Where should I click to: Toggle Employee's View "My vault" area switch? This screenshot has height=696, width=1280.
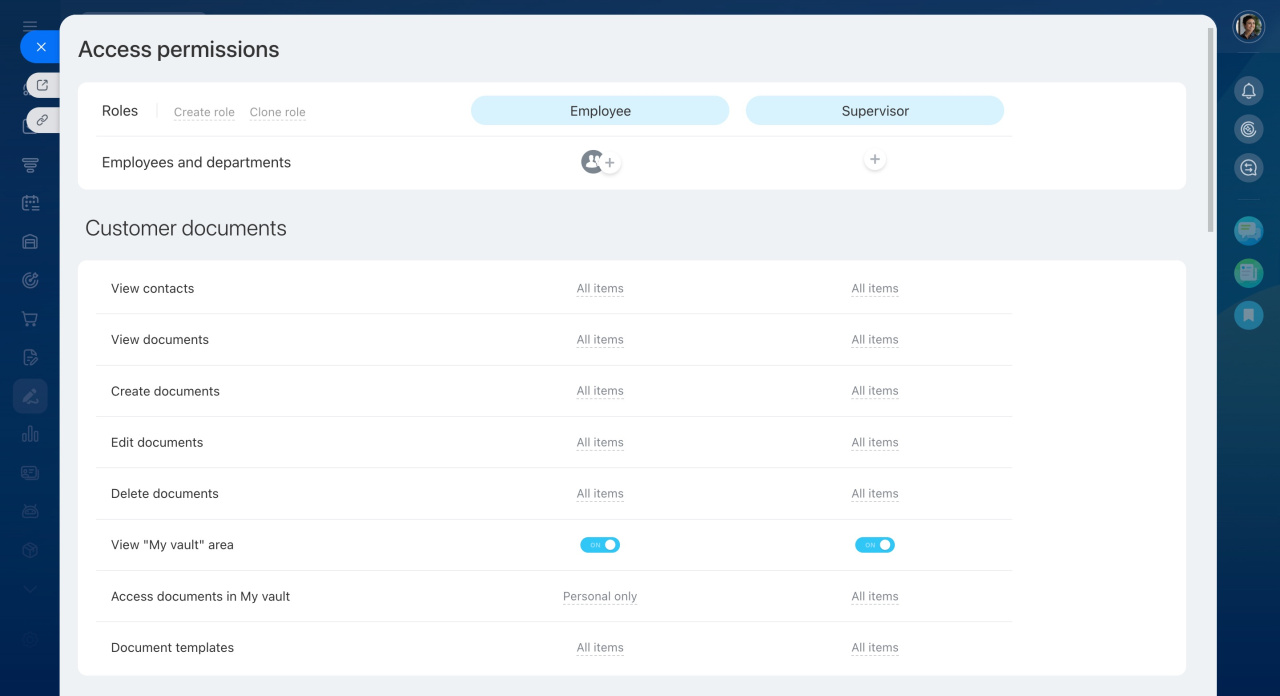coord(600,545)
